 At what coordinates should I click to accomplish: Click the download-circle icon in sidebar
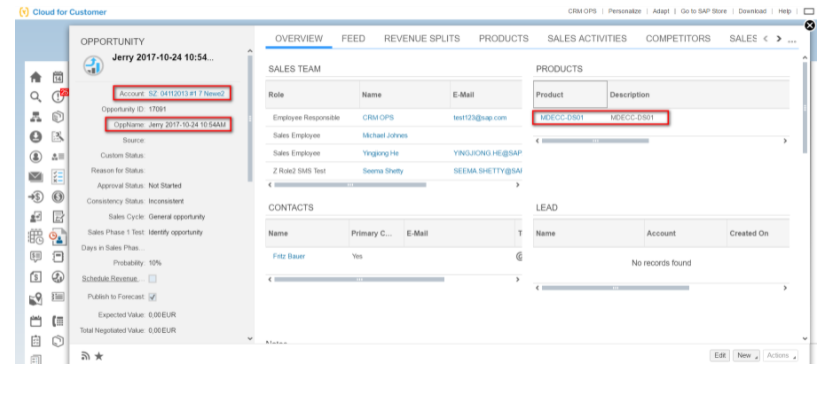point(36,137)
